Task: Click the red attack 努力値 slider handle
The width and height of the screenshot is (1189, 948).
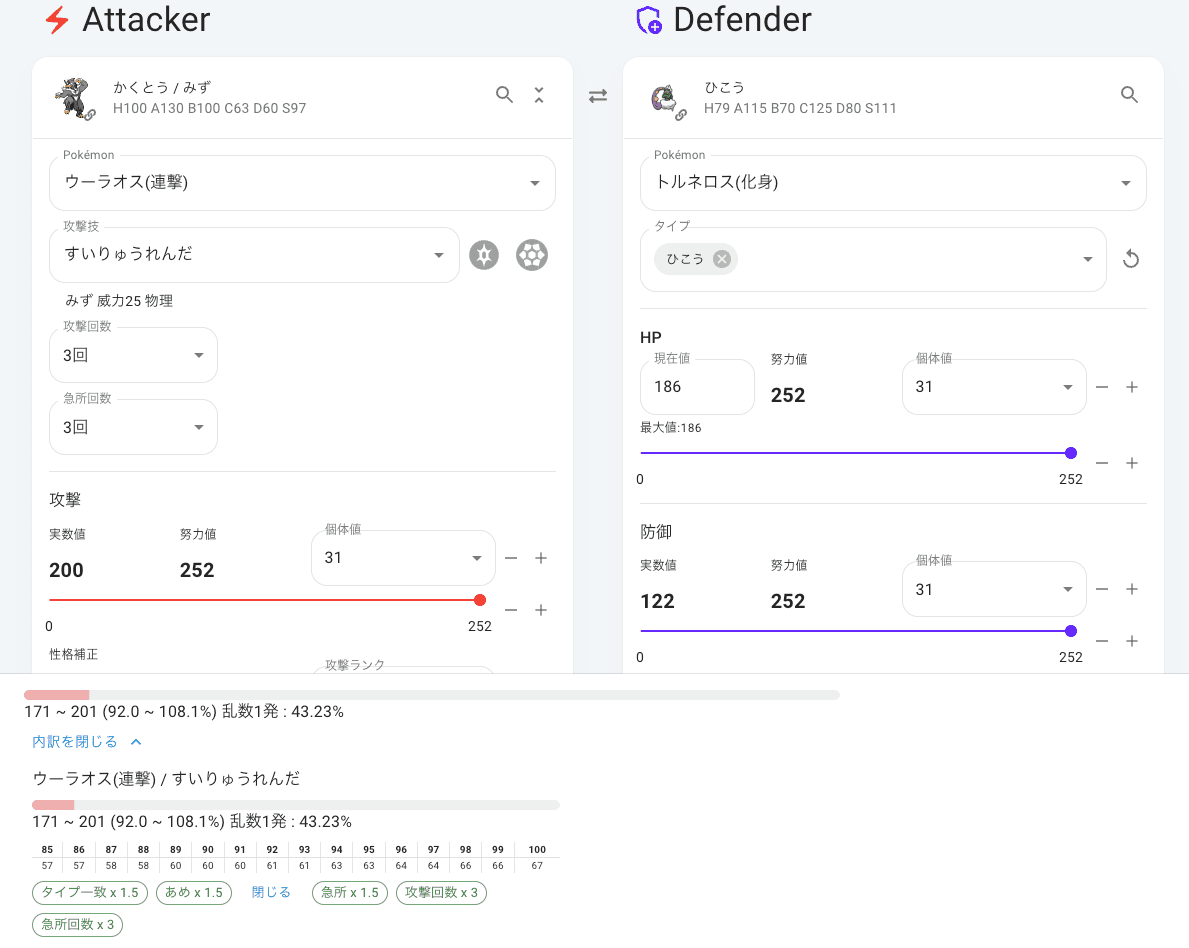Action: pyautogui.click(x=480, y=600)
